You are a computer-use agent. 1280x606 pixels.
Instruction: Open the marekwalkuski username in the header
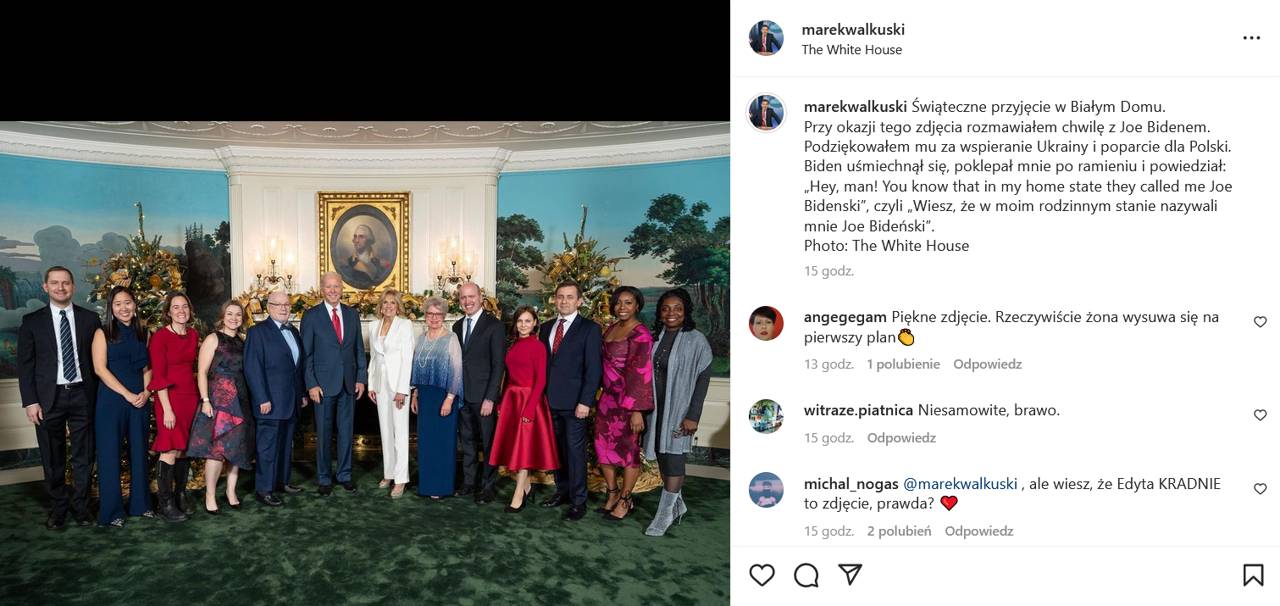pyautogui.click(x=853, y=30)
